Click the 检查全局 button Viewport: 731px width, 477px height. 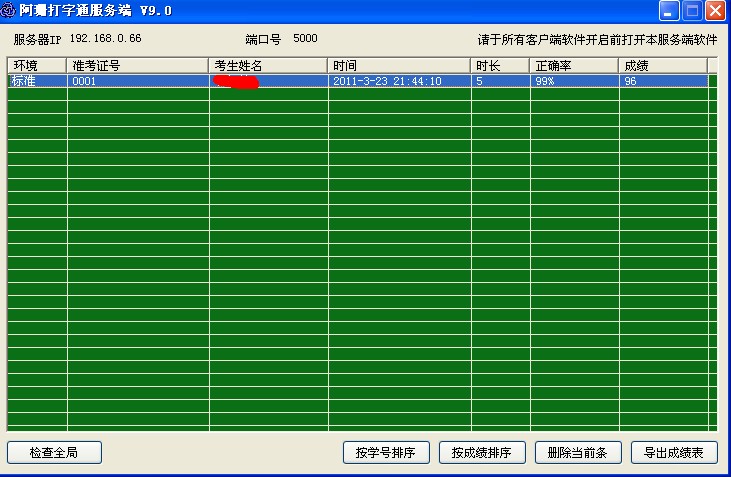tap(54, 452)
